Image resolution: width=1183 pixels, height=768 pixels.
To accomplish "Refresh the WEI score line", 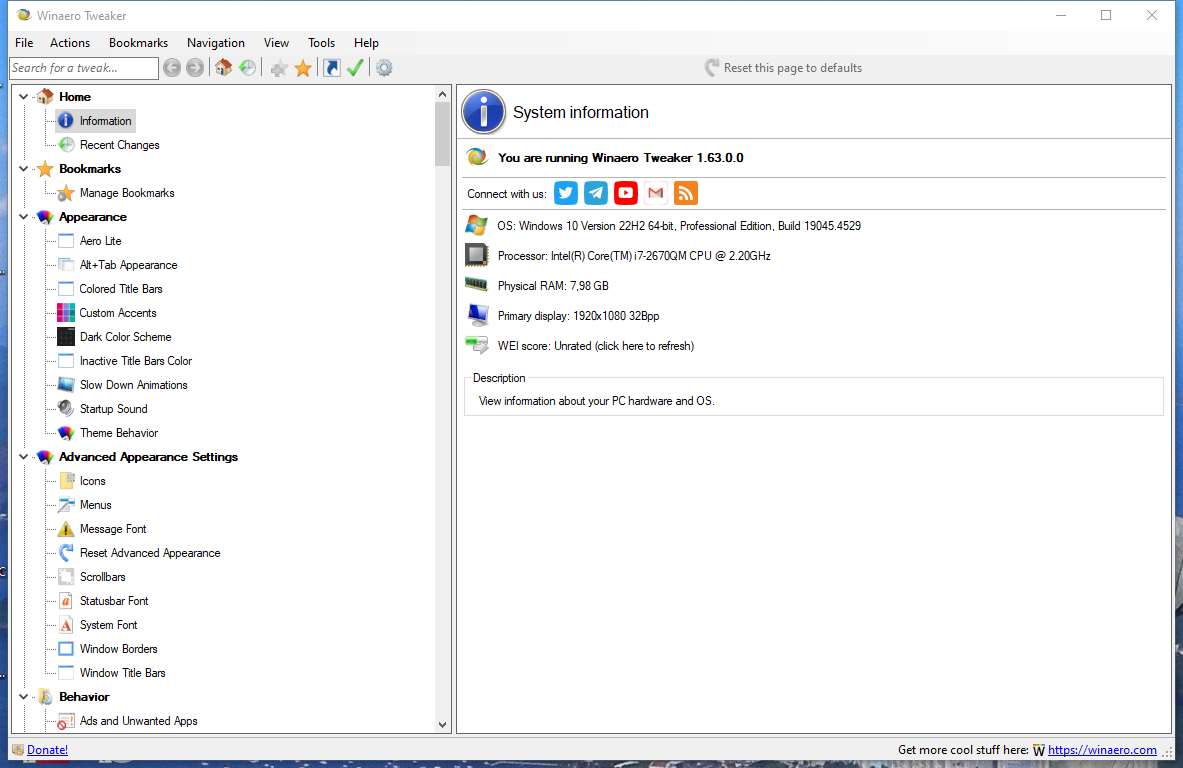I will 595,346.
